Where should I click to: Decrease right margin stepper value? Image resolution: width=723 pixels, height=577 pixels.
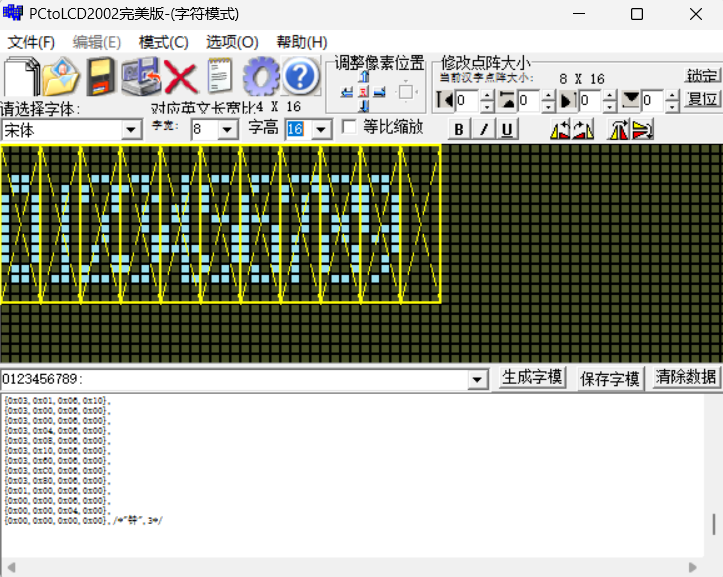click(610, 106)
